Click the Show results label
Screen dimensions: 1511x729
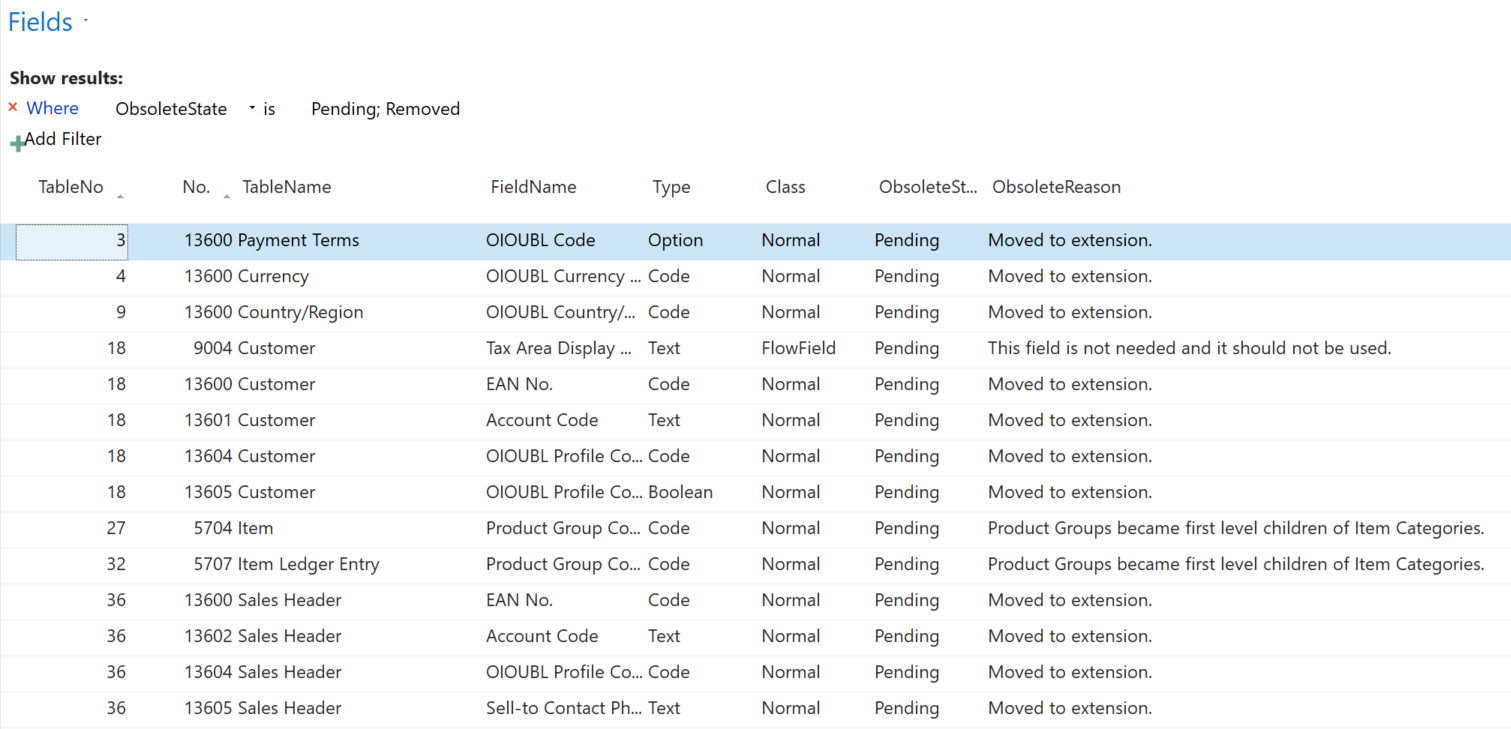point(66,78)
